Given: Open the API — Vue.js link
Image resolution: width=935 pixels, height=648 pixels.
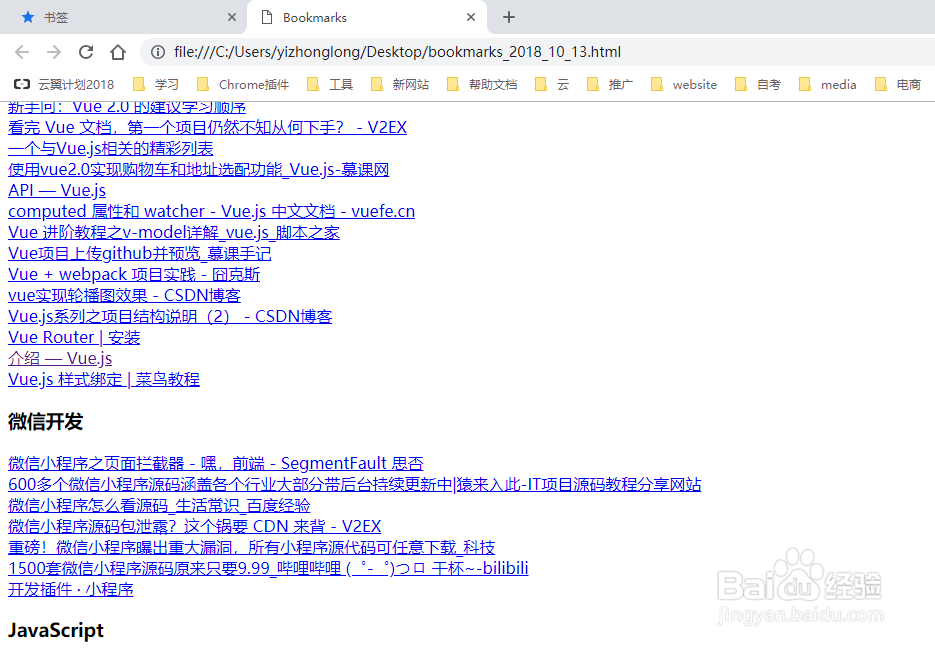Looking at the screenshot, I should point(57,190).
